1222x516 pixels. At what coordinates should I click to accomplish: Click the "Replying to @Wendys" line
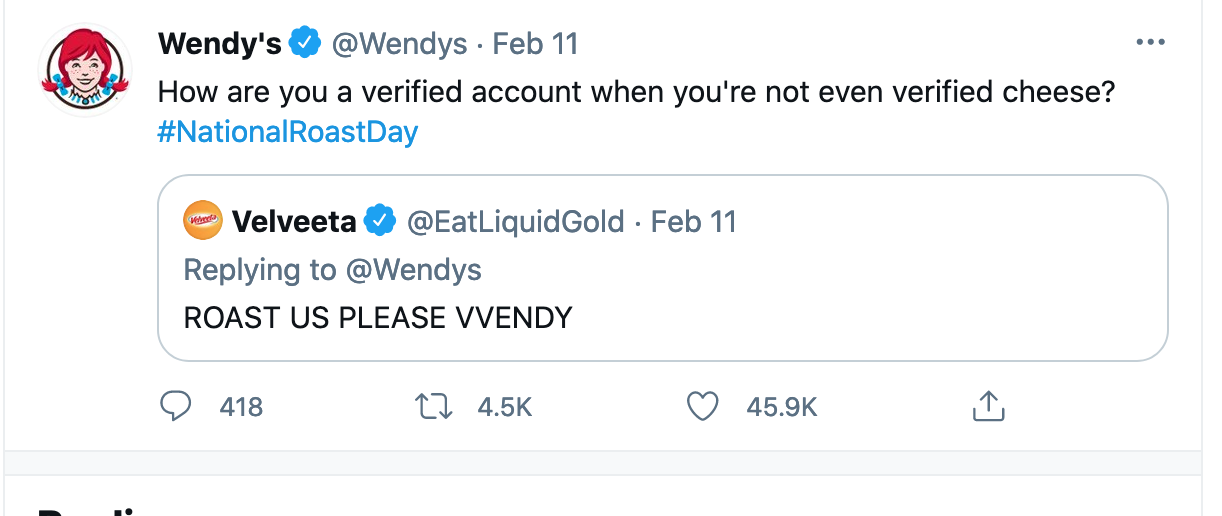point(333,269)
